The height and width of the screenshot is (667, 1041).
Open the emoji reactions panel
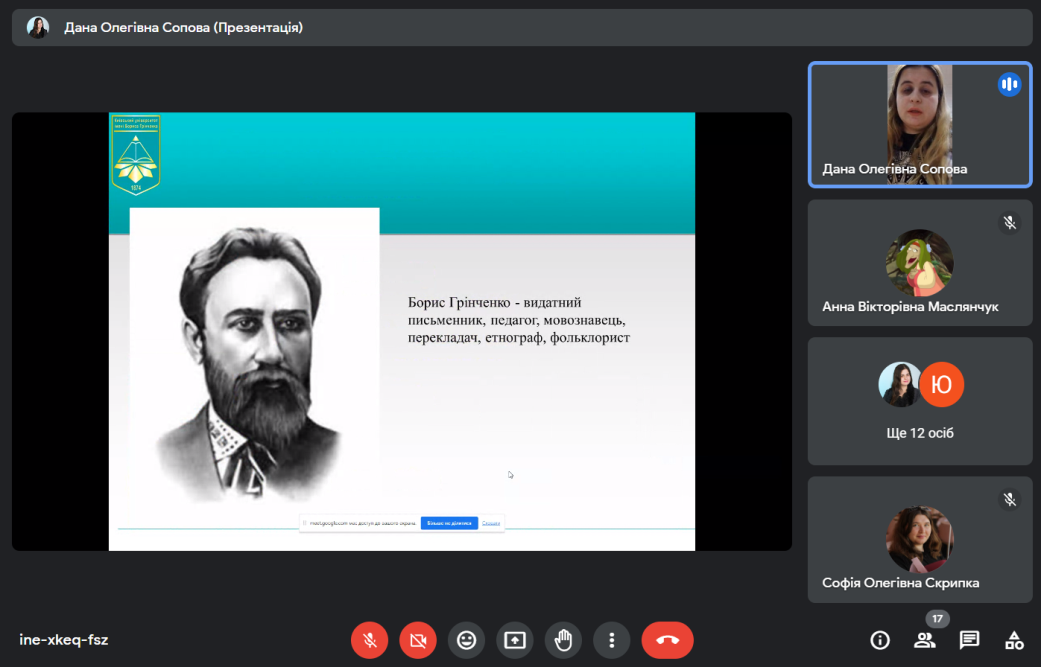[467, 640]
